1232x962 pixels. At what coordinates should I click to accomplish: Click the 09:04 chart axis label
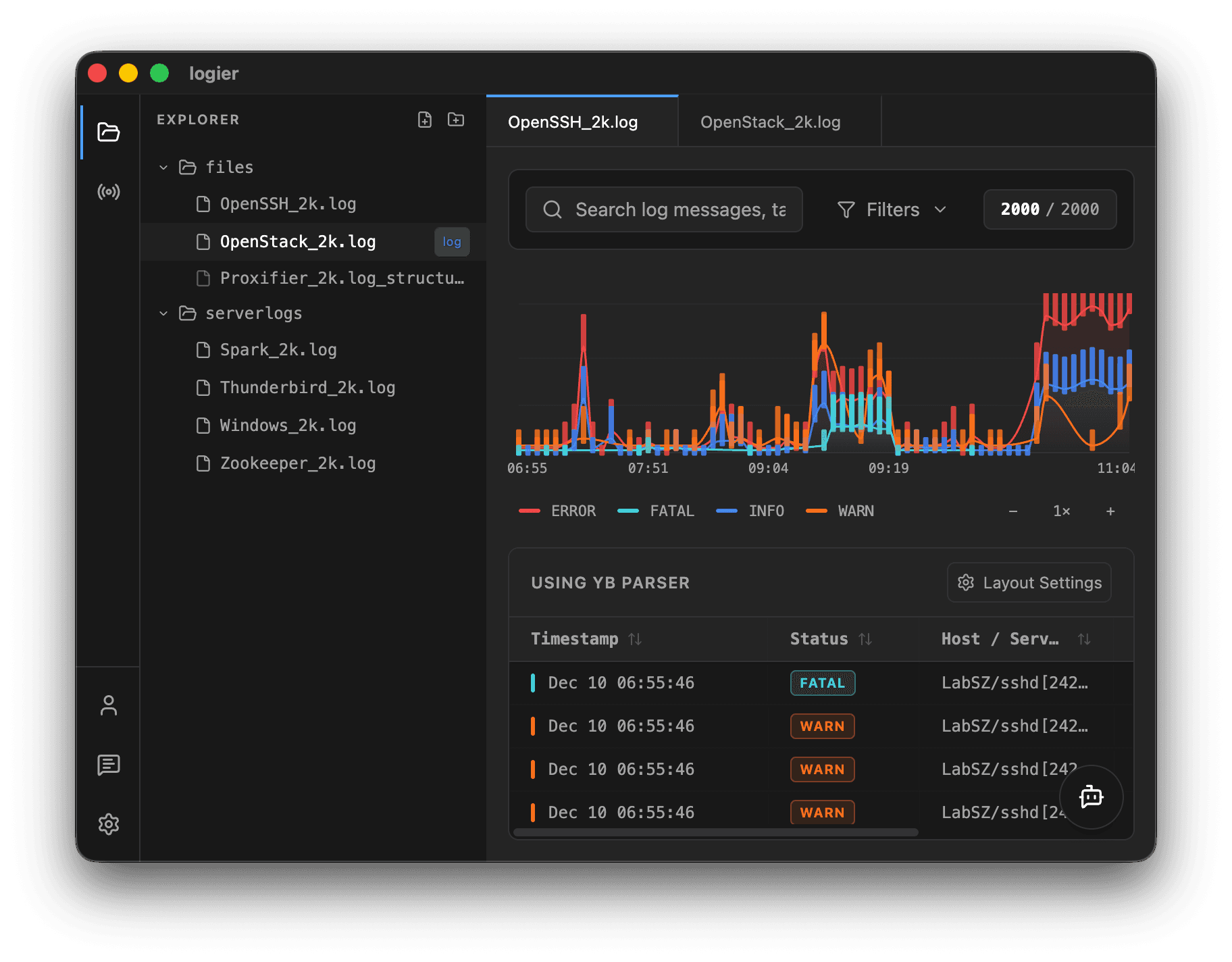click(x=768, y=468)
